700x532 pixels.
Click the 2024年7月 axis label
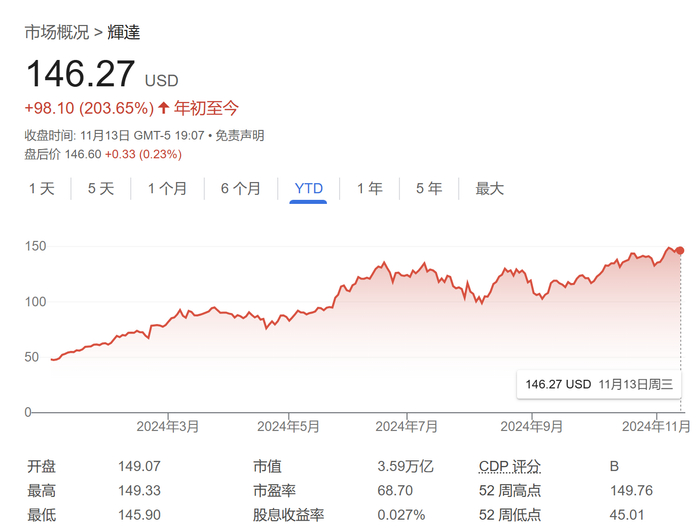407,427
